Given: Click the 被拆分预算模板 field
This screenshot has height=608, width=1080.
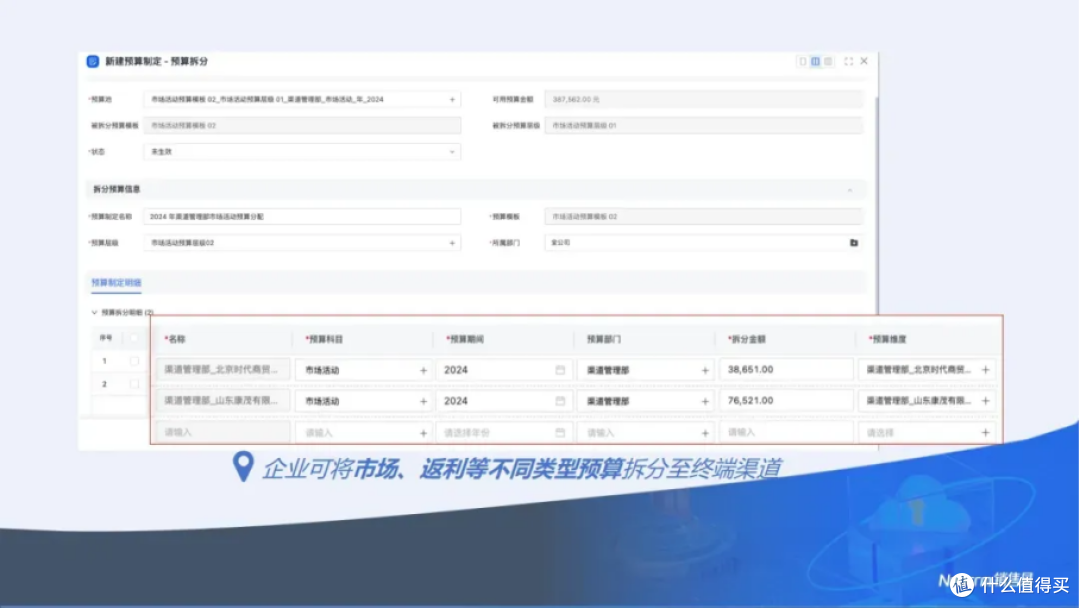Looking at the screenshot, I should (x=302, y=125).
